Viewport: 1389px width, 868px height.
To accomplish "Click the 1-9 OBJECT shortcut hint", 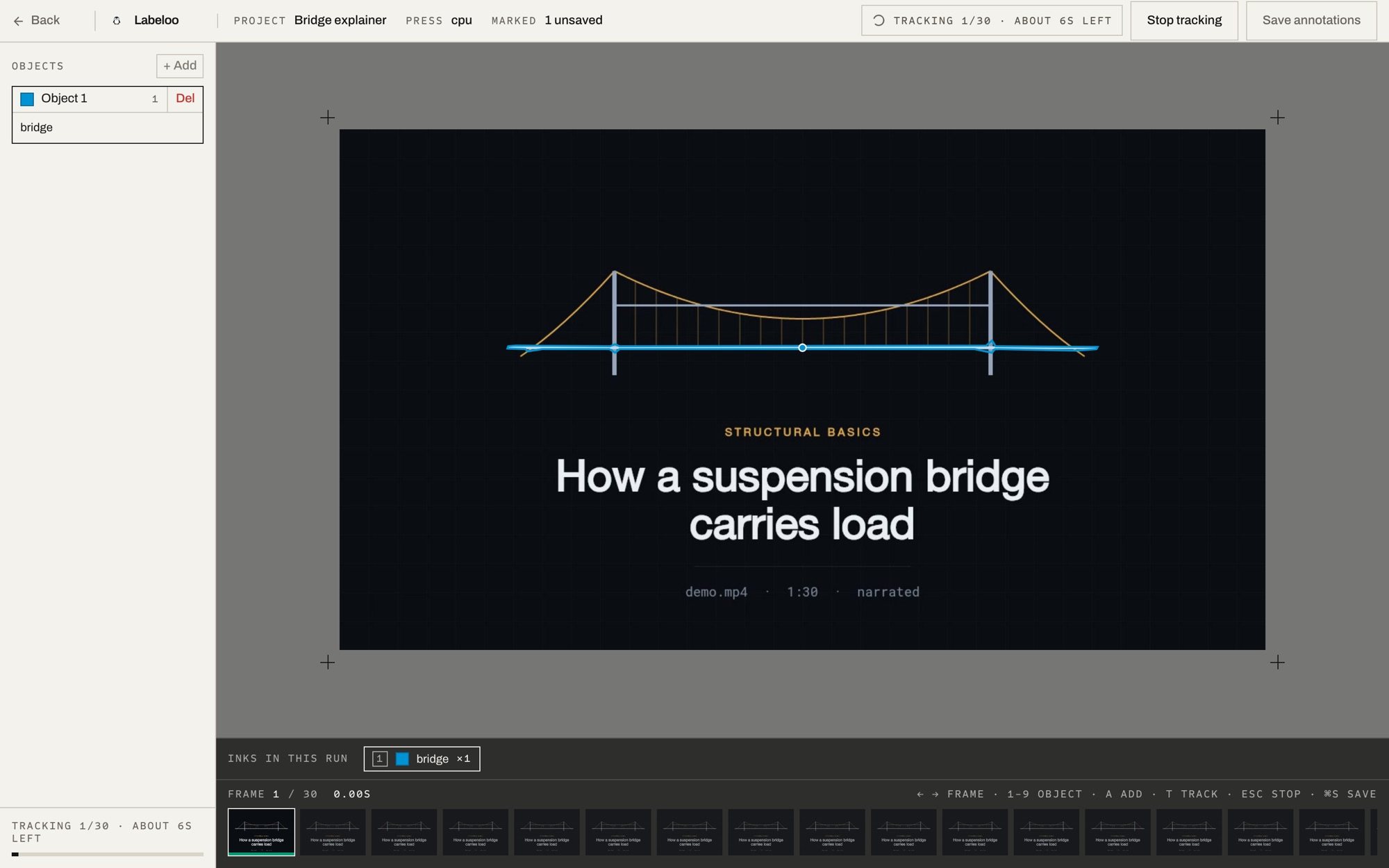I will [x=1045, y=794].
